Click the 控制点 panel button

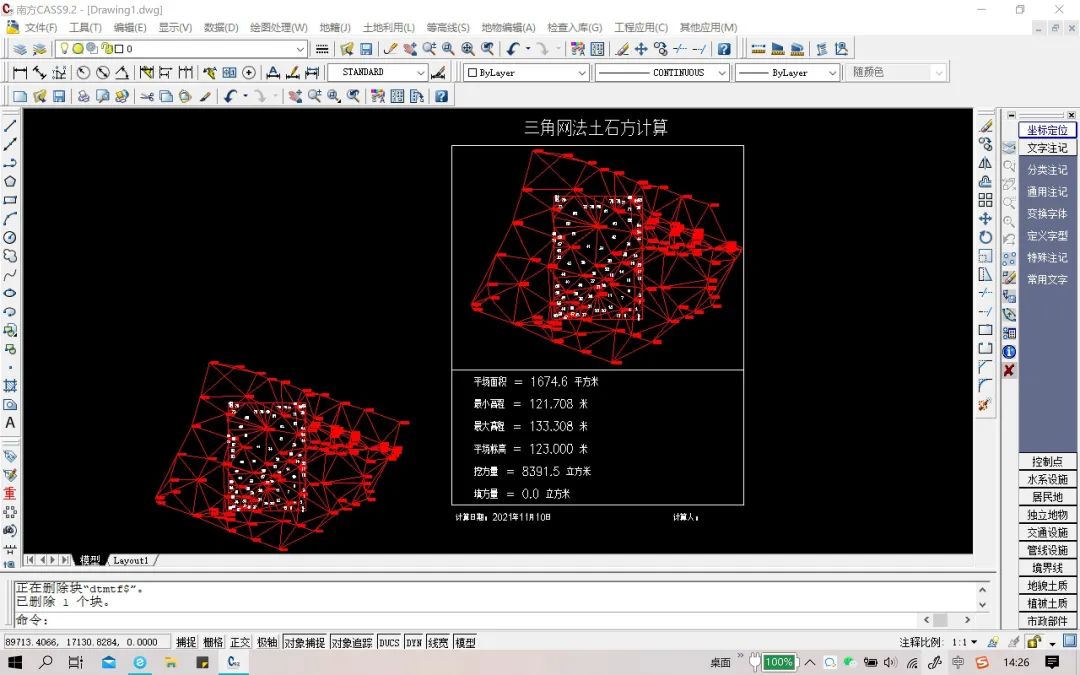(1047, 461)
